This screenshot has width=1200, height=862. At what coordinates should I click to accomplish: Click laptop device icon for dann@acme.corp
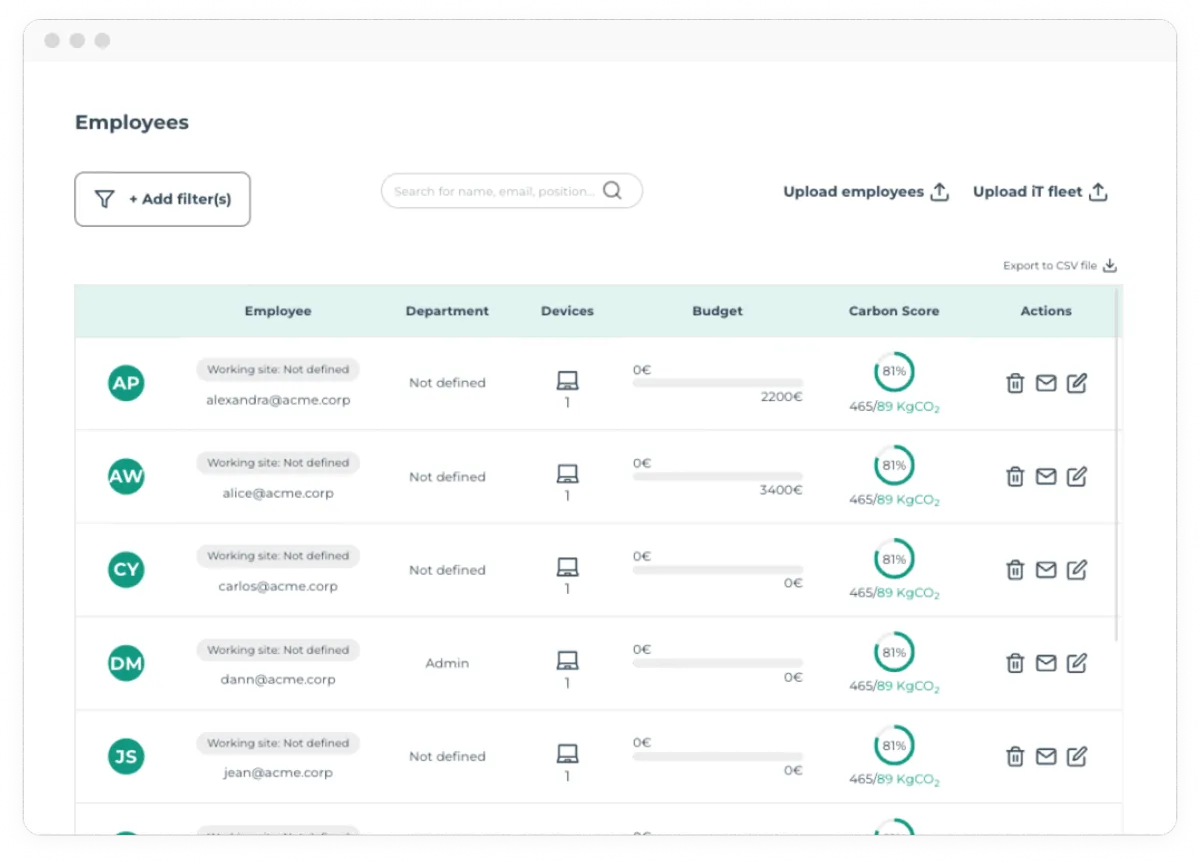coord(567,661)
